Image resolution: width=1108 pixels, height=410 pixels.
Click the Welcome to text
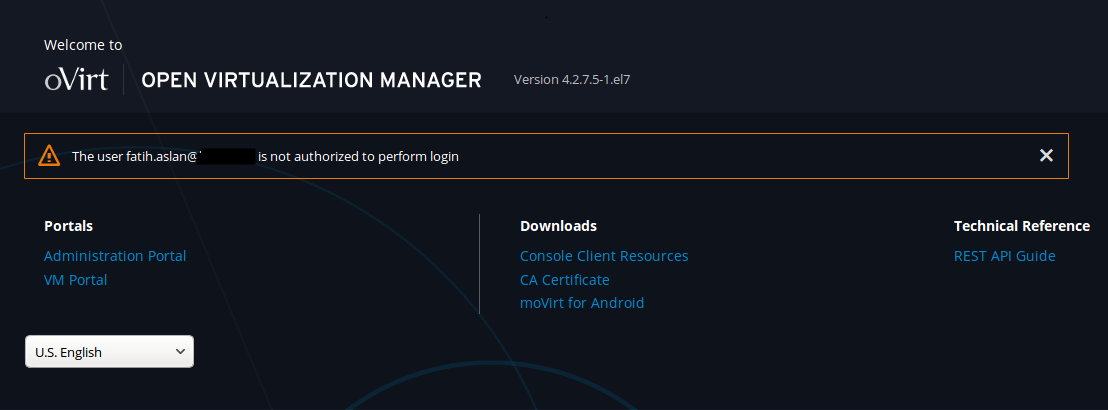[83, 45]
